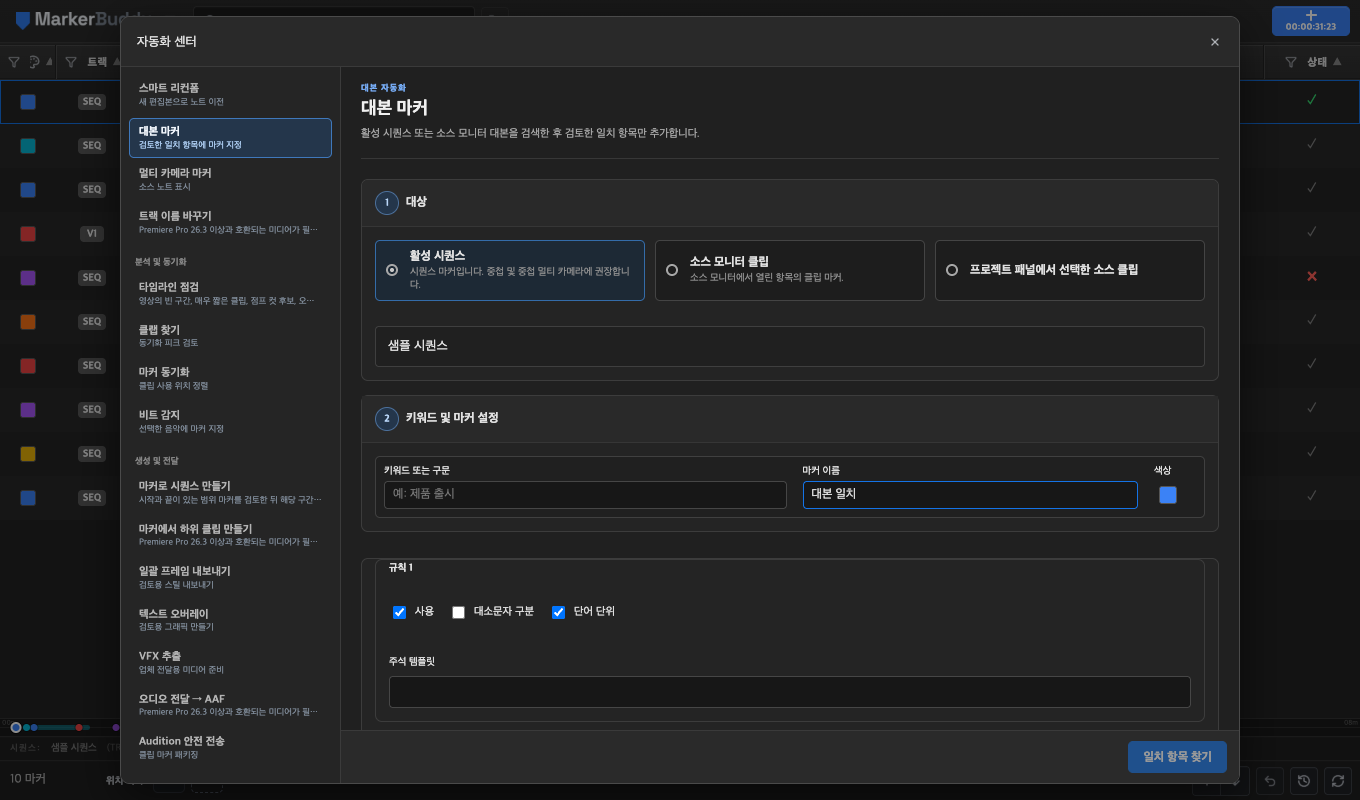Select 비트 감지 in the sidebar

click(x=230, y=421)
